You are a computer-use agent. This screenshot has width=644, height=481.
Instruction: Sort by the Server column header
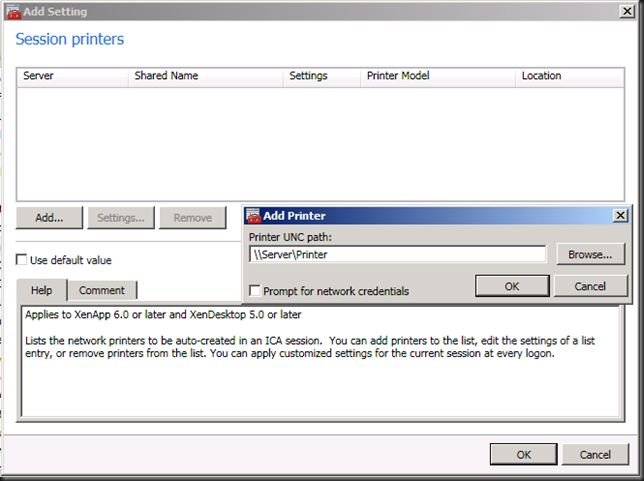point(73,76)
